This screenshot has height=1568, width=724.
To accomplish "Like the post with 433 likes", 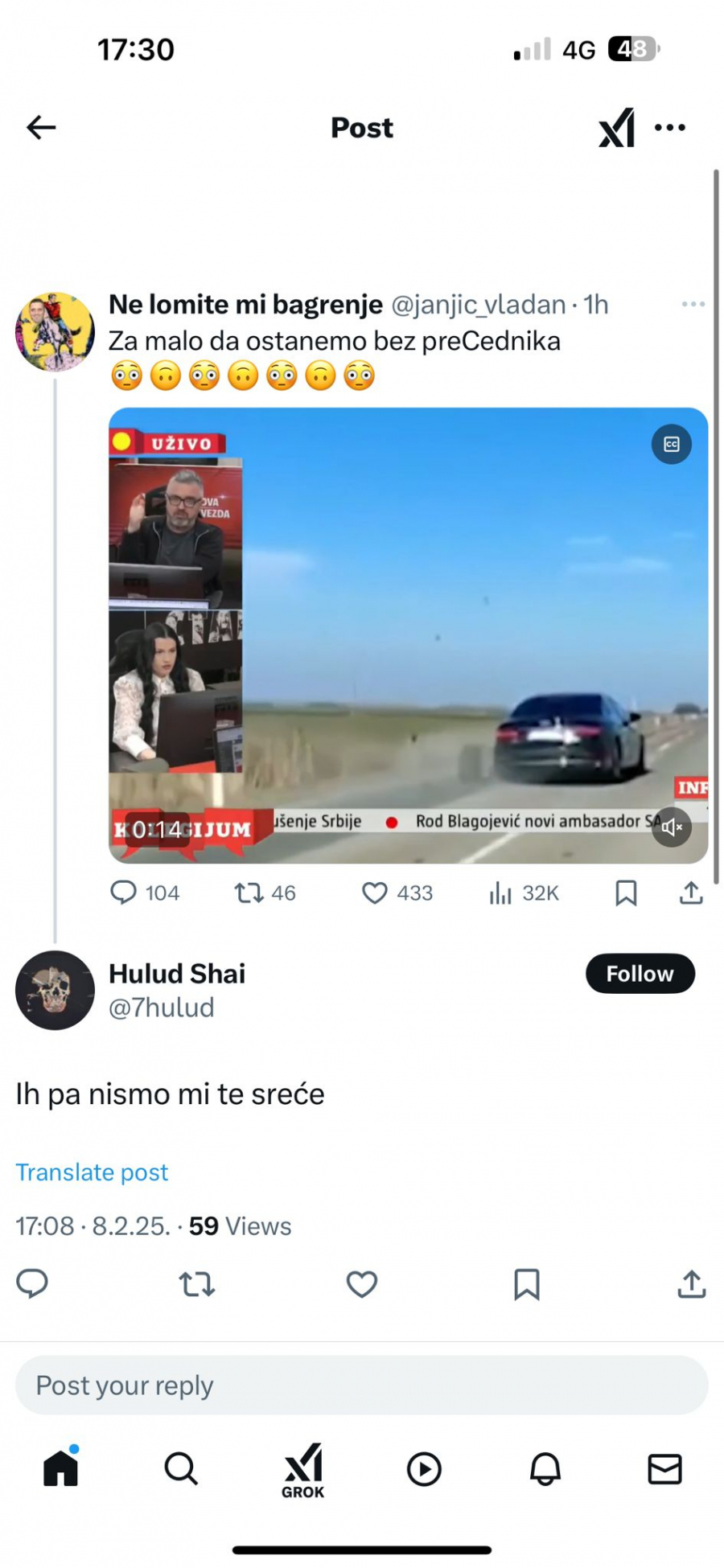I will 397,893.
